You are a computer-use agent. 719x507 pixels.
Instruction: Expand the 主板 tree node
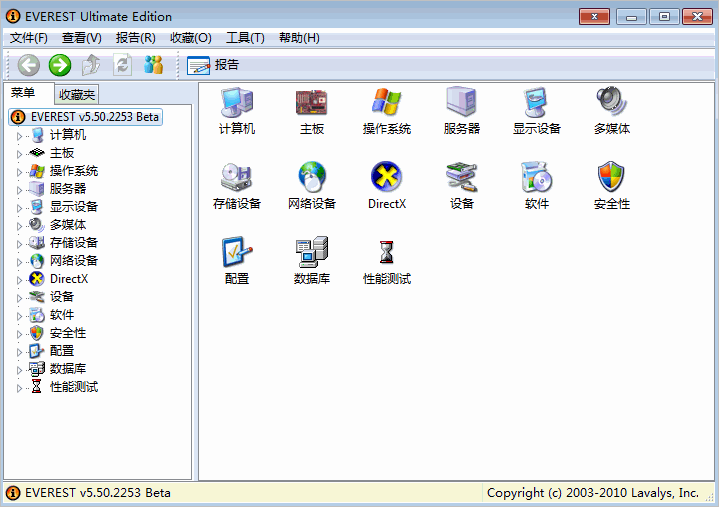19,154
